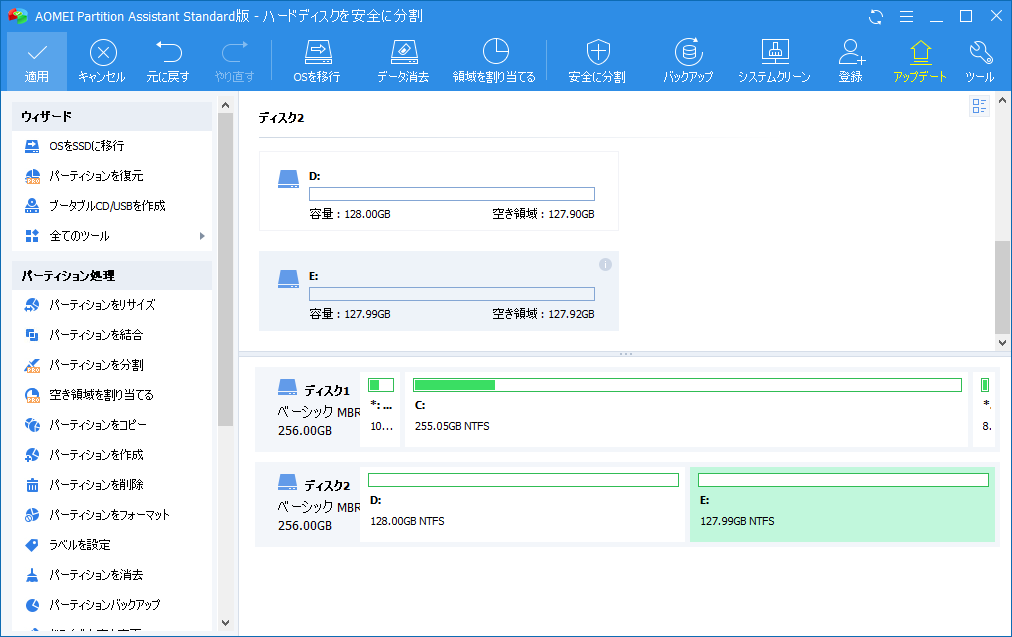Screen dimensions: 1012x637
Task: Click the C: partition usage bar
Action: point(687,385)
